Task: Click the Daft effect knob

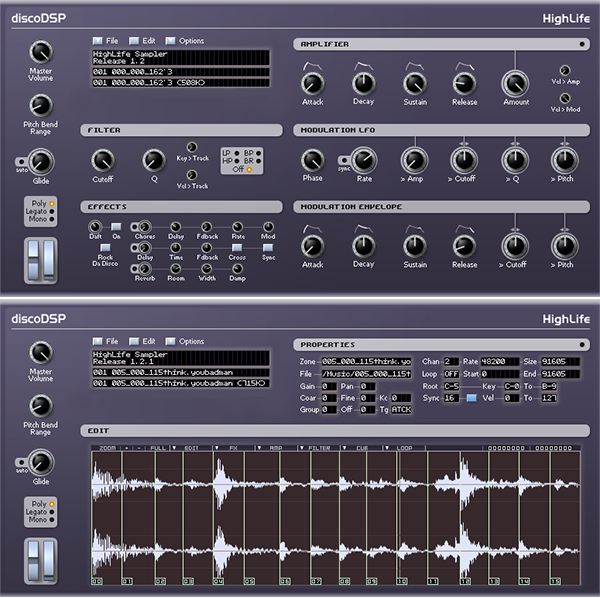Action: tap(95, 226)
